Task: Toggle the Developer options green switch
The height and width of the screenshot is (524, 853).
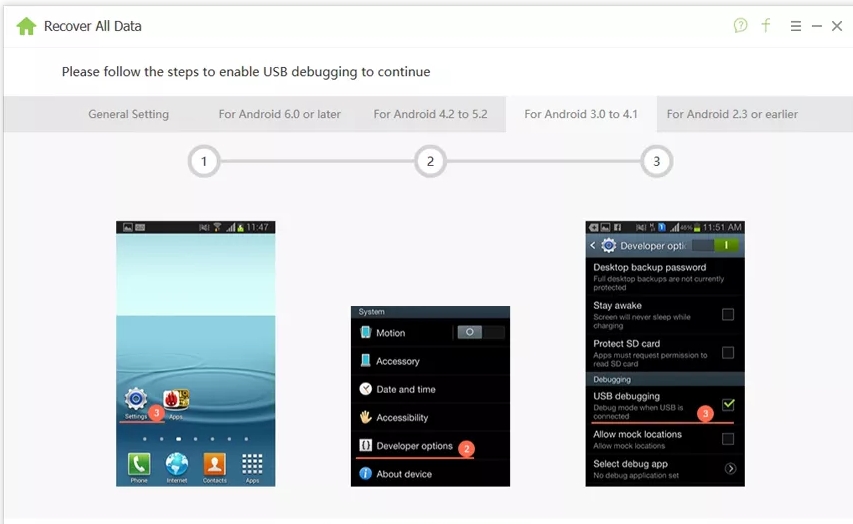Action: click(716, 245)
